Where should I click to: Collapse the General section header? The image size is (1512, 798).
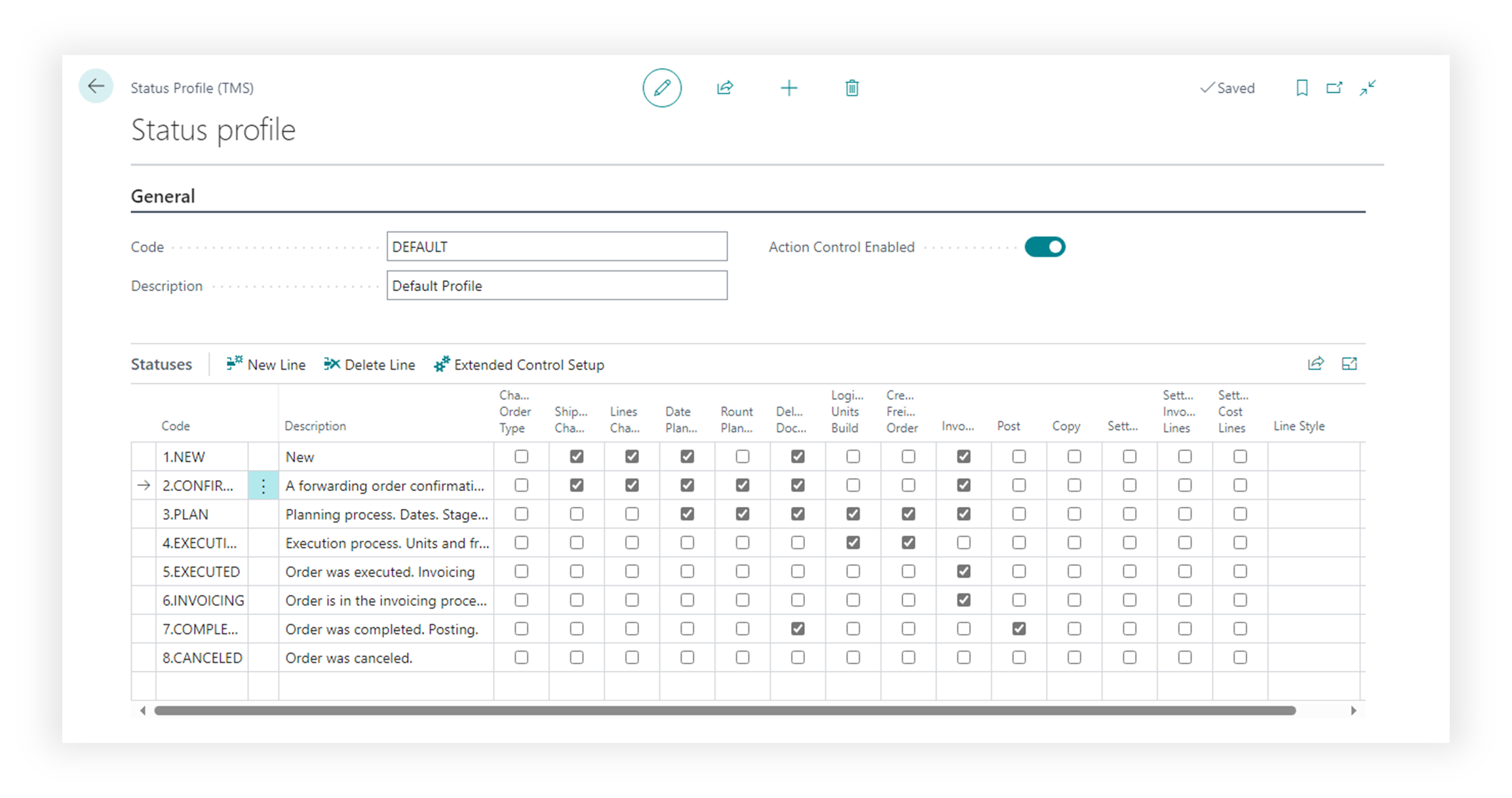click(x=163, y=196)
